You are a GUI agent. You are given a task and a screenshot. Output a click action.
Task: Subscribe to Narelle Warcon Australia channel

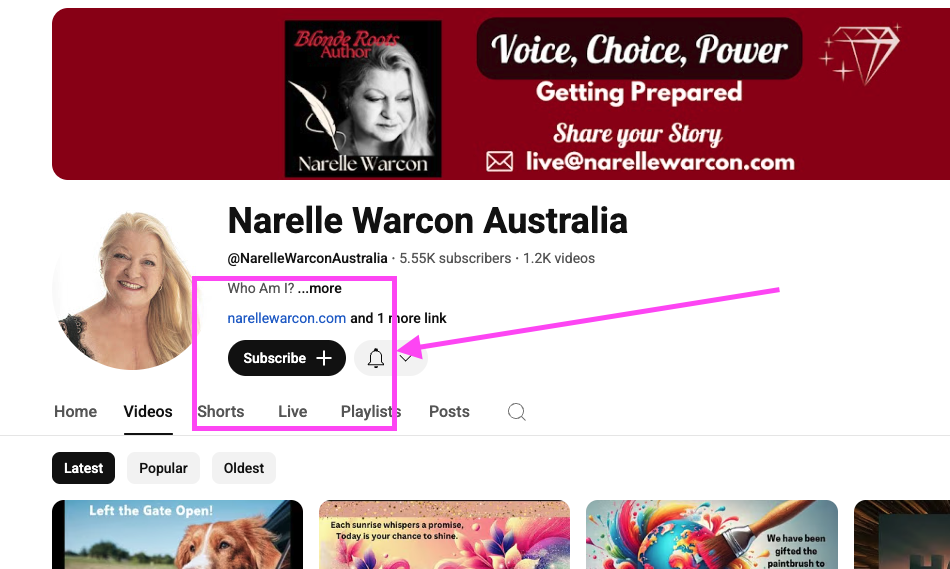pos(287,358)
